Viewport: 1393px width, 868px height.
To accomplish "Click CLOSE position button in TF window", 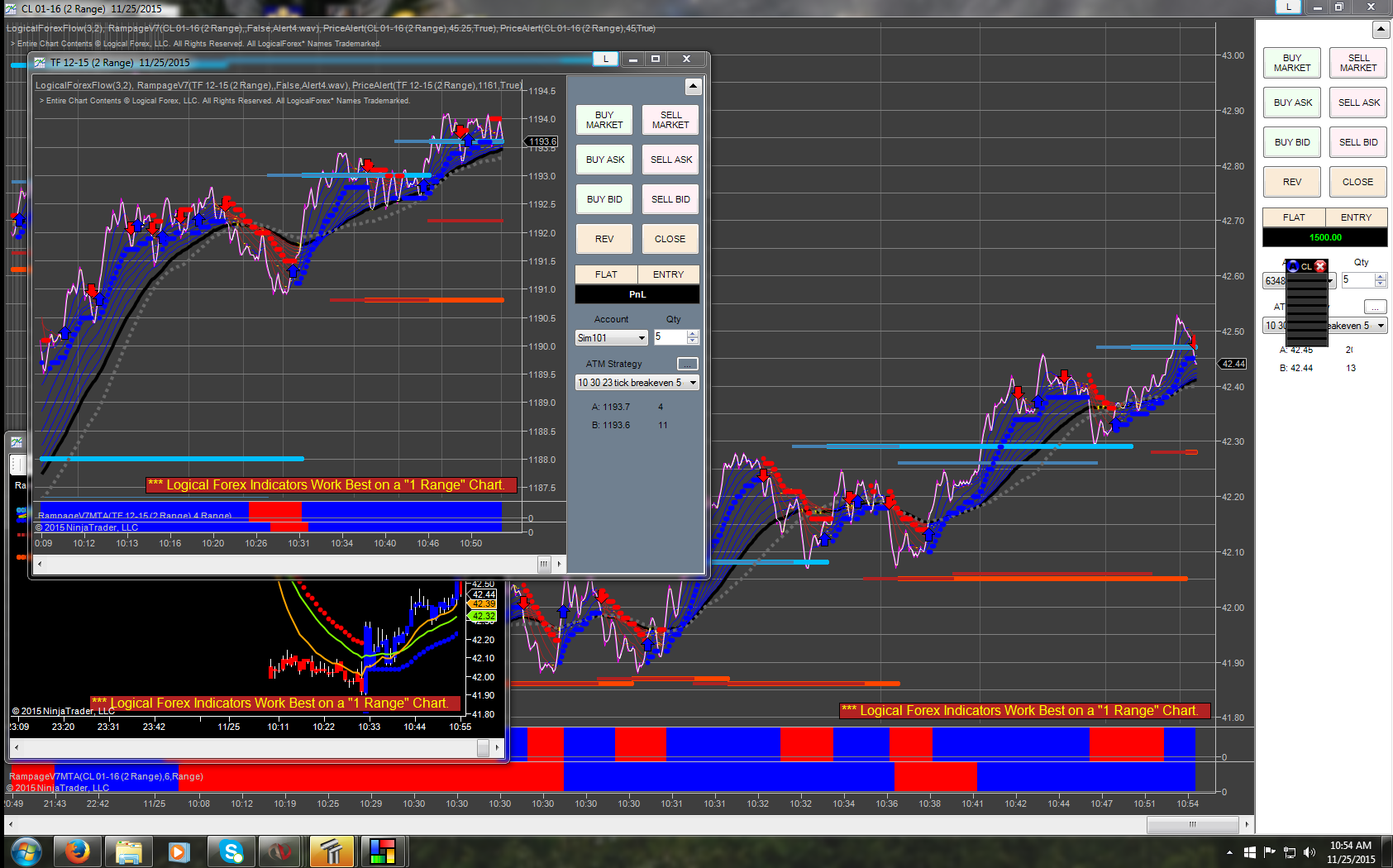I will (x=670, y=239).
